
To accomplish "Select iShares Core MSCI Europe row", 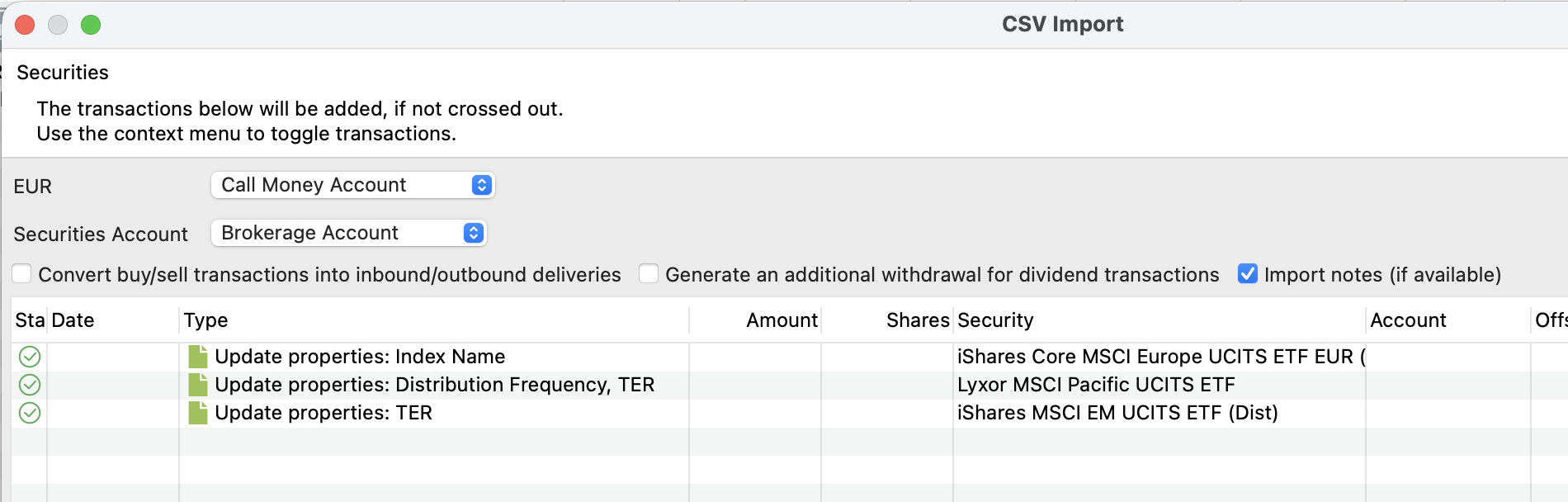I will (790, 357).
